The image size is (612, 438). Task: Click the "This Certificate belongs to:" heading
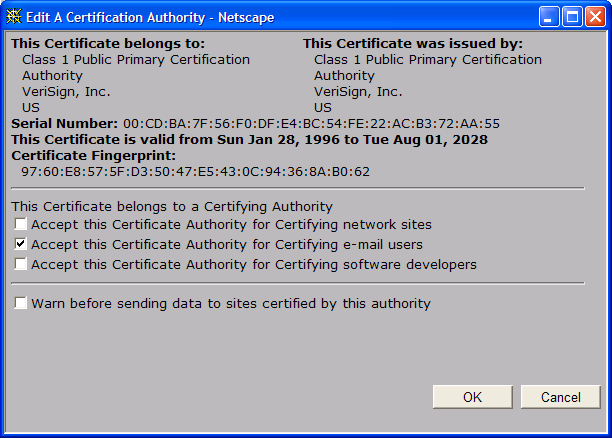[x=108, y=44]
